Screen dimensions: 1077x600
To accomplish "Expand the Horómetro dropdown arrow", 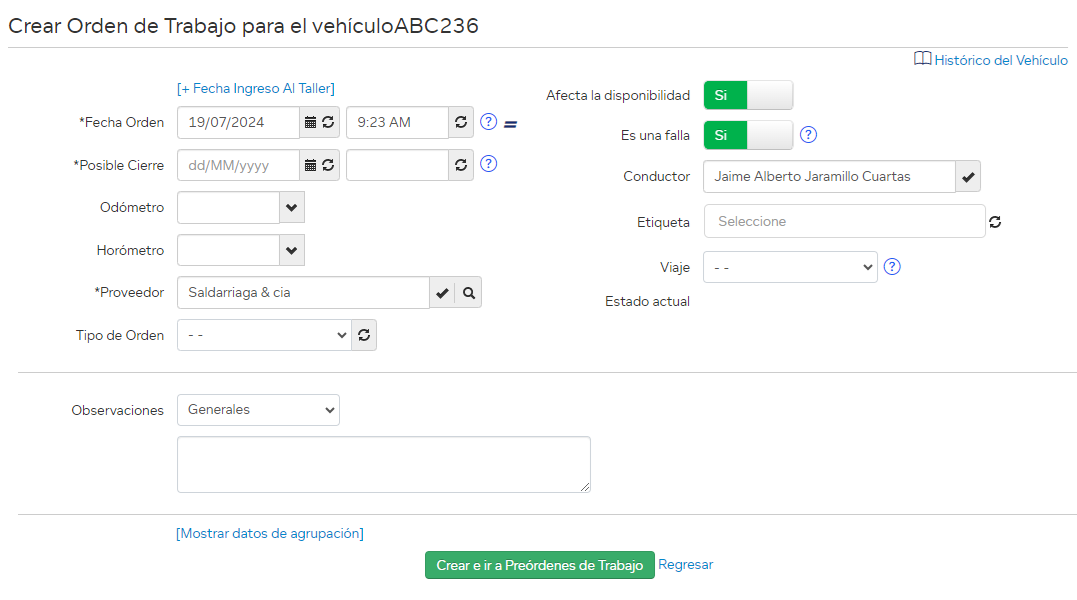I will point(291,250).
